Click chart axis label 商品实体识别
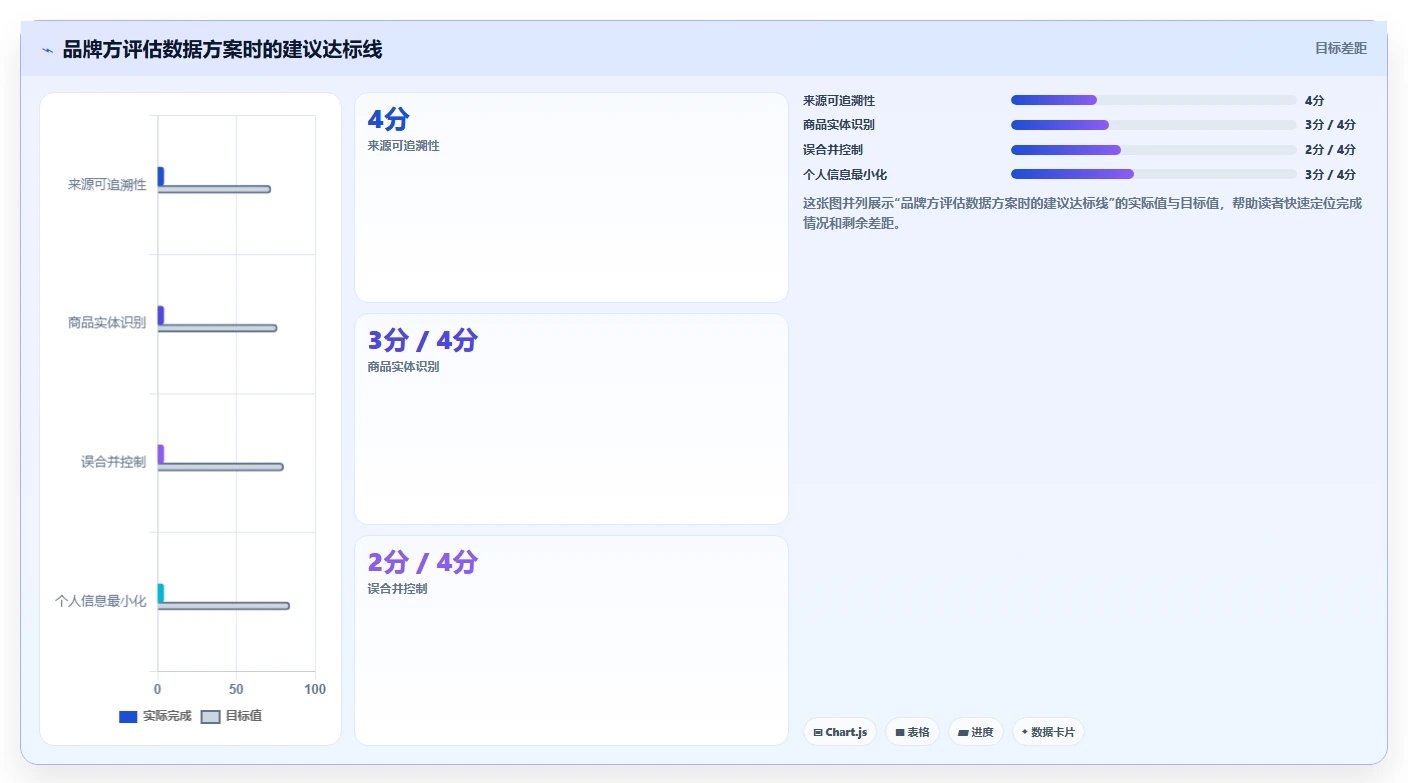The height and width of the screenshot is (783, 1408). 107,323
